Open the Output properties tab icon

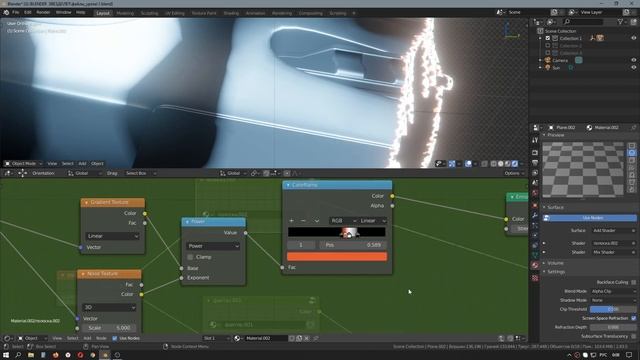pos(535,163)
